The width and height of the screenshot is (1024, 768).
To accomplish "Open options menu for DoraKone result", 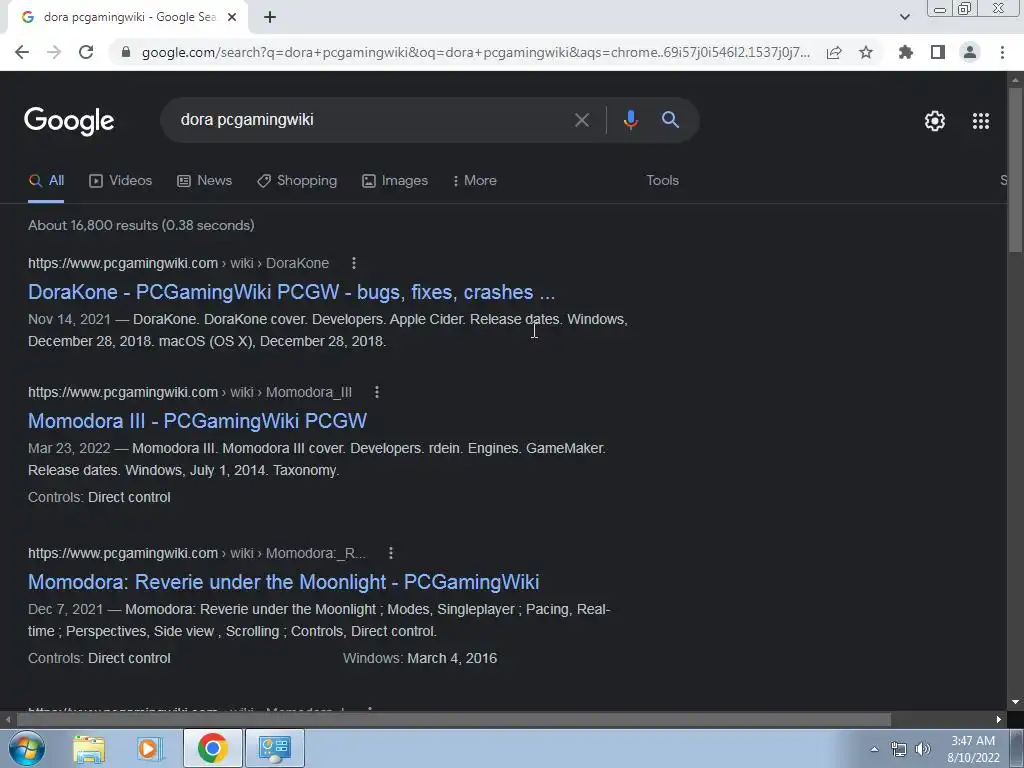I will pyautogui.click(x=354, y=263).
